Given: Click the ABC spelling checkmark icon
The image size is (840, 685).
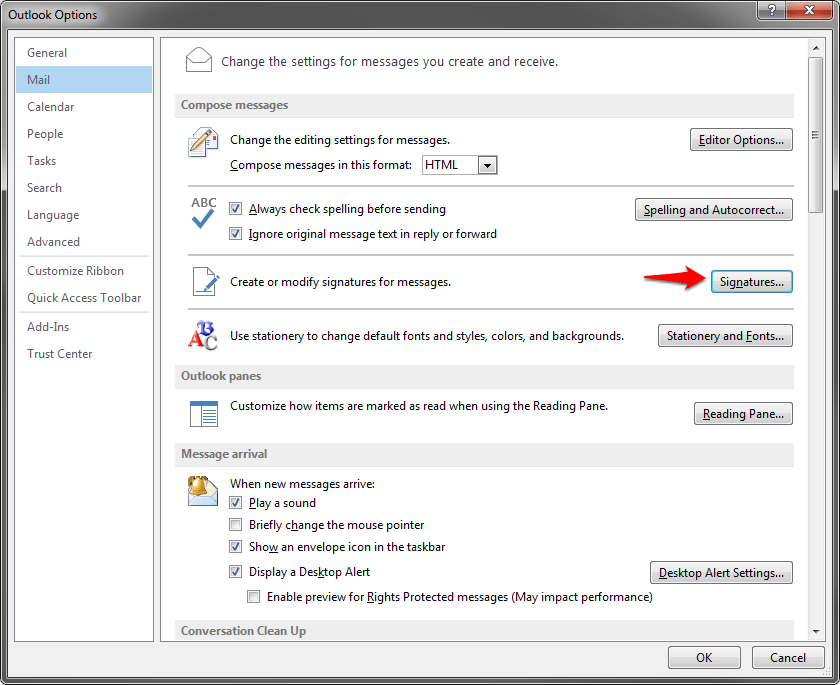Looking at the screenshot, I should (204, 212).
